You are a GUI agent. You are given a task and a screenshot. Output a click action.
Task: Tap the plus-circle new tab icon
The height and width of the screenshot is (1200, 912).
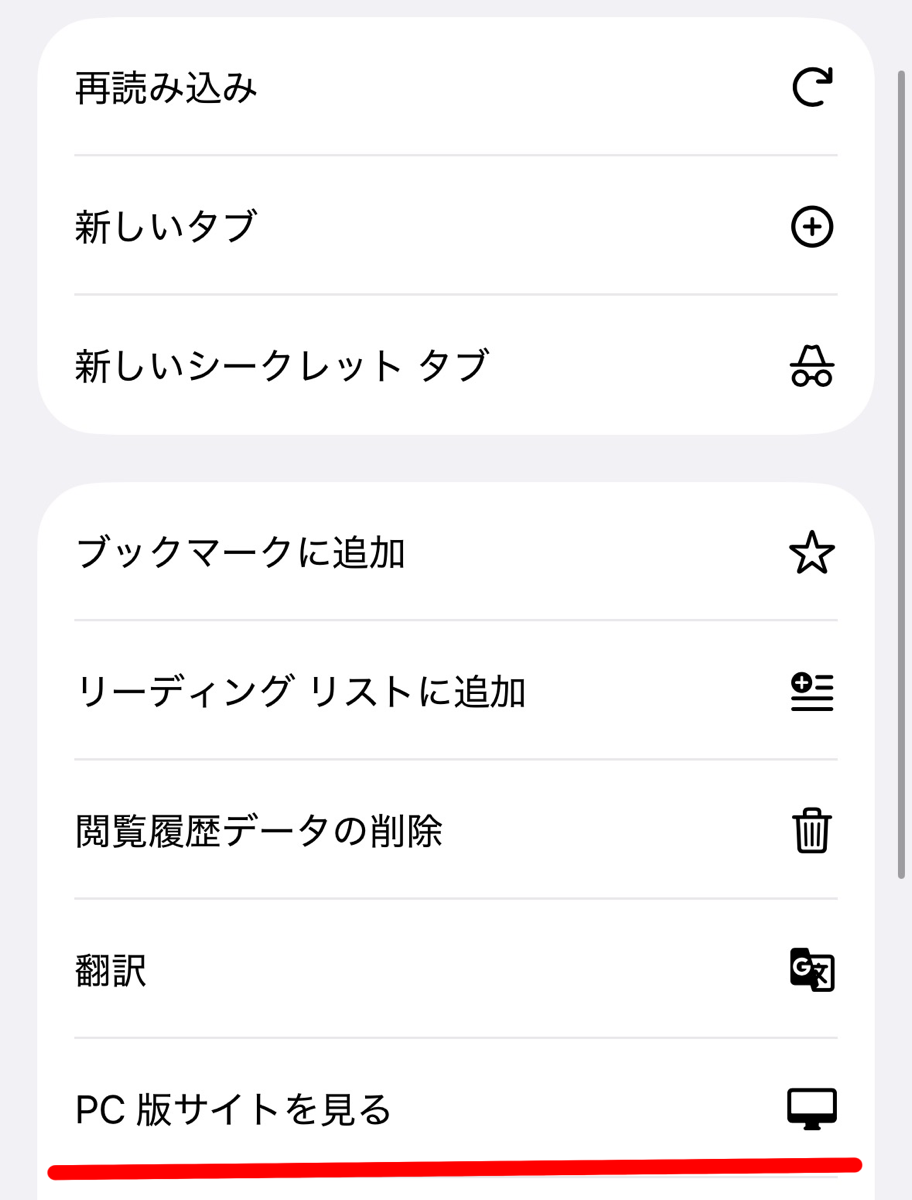pos(812,228)
